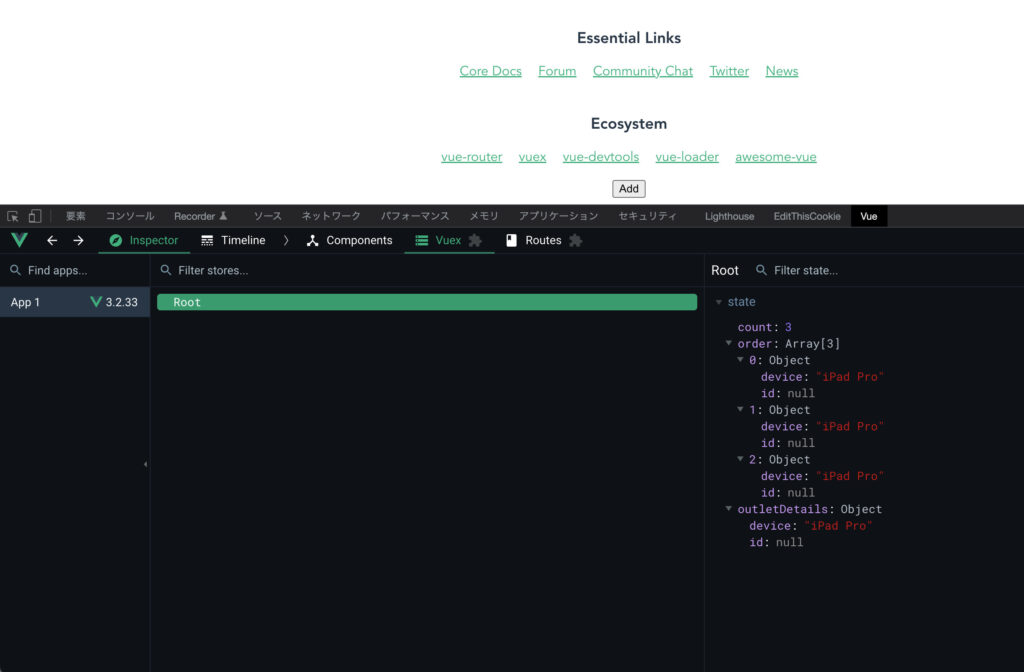Screen dimensions: 1024x672
Task: Click the device value under 0: Object
Action: [x=850, y=376]
